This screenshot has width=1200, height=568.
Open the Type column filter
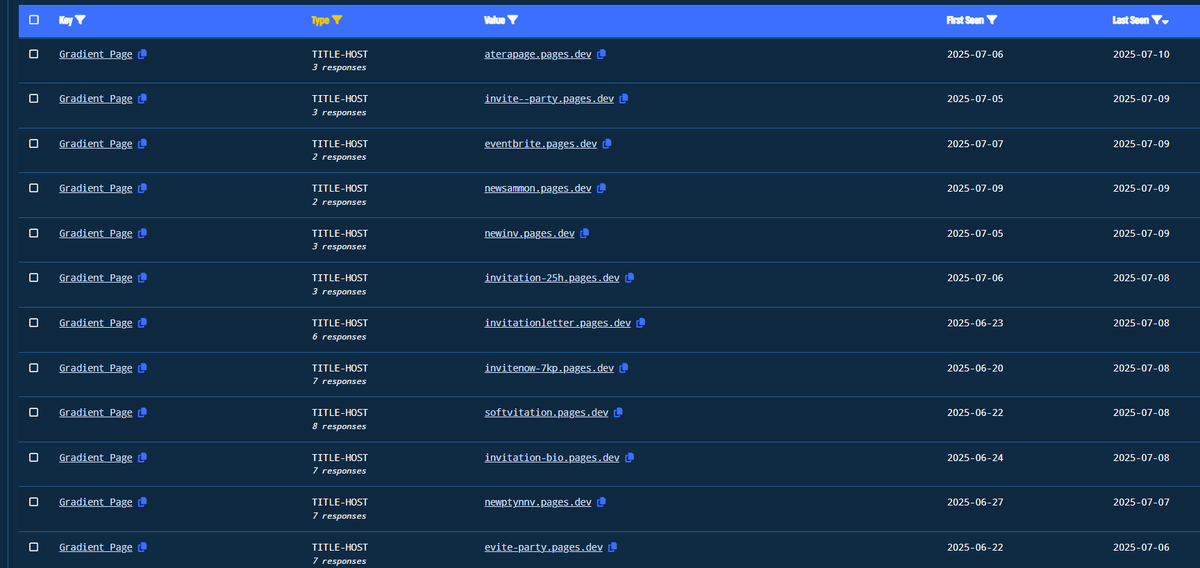point(337,20)
